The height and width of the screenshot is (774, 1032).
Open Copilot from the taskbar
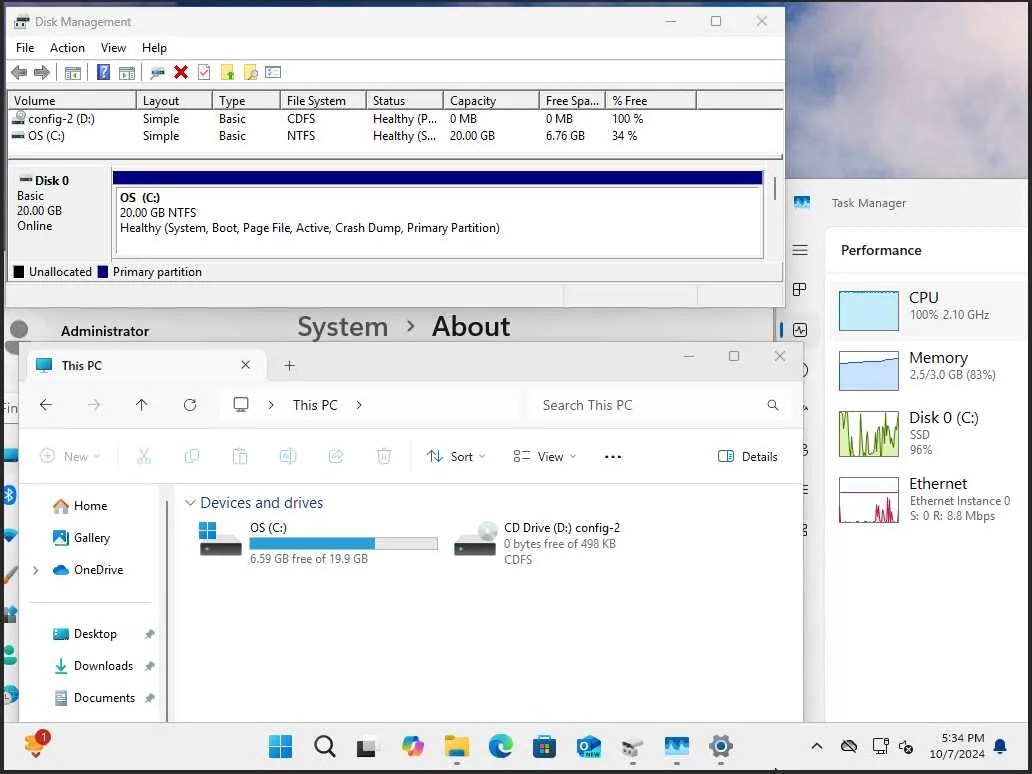tap(413, 747)
